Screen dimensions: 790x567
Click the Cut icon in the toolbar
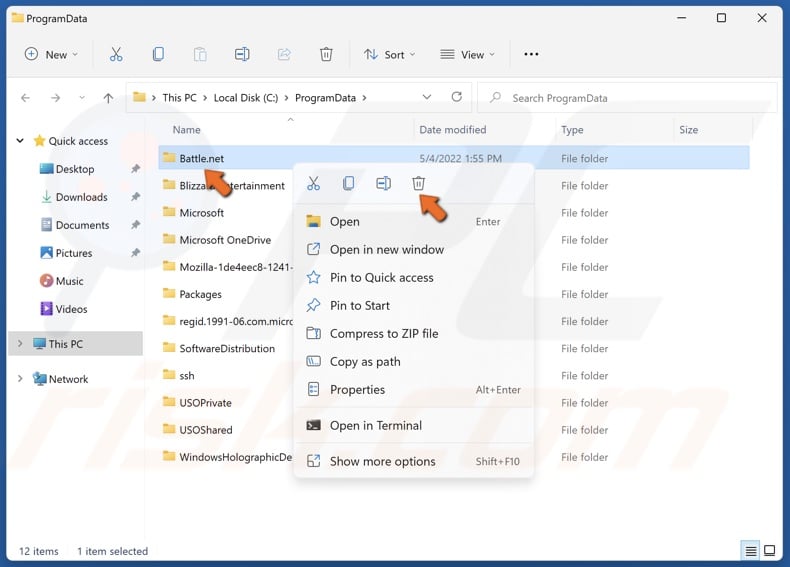tap(116, 54)
